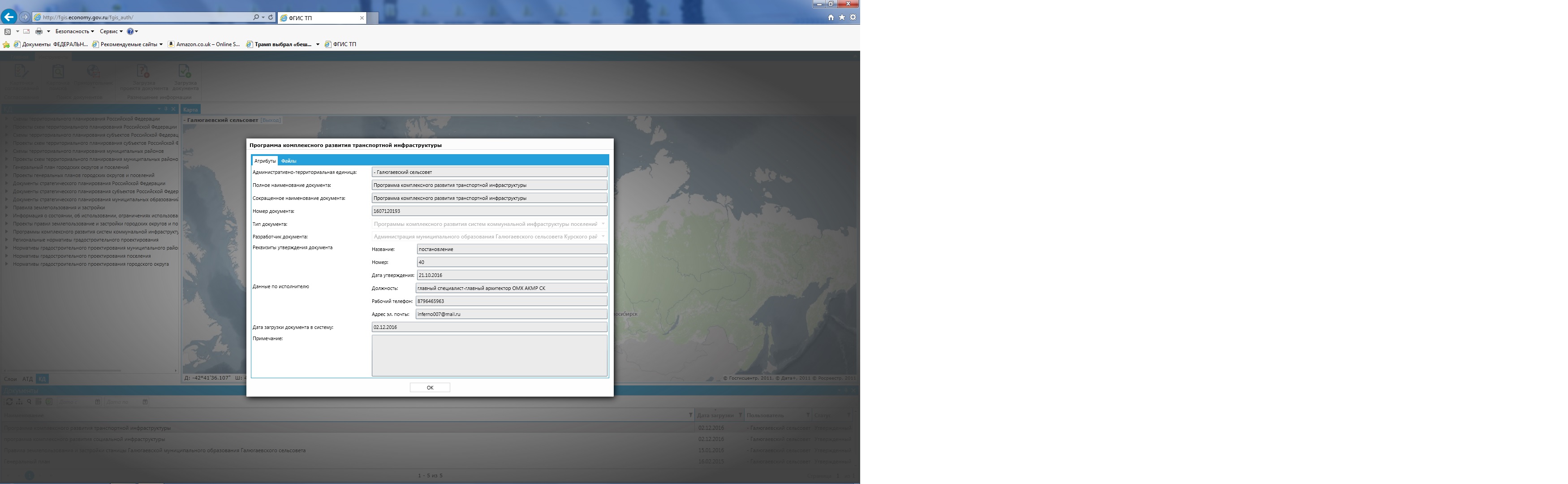Go back with the browser Back arrow
The width and height of the screenshot is (1568, 484).
(9, 17)
